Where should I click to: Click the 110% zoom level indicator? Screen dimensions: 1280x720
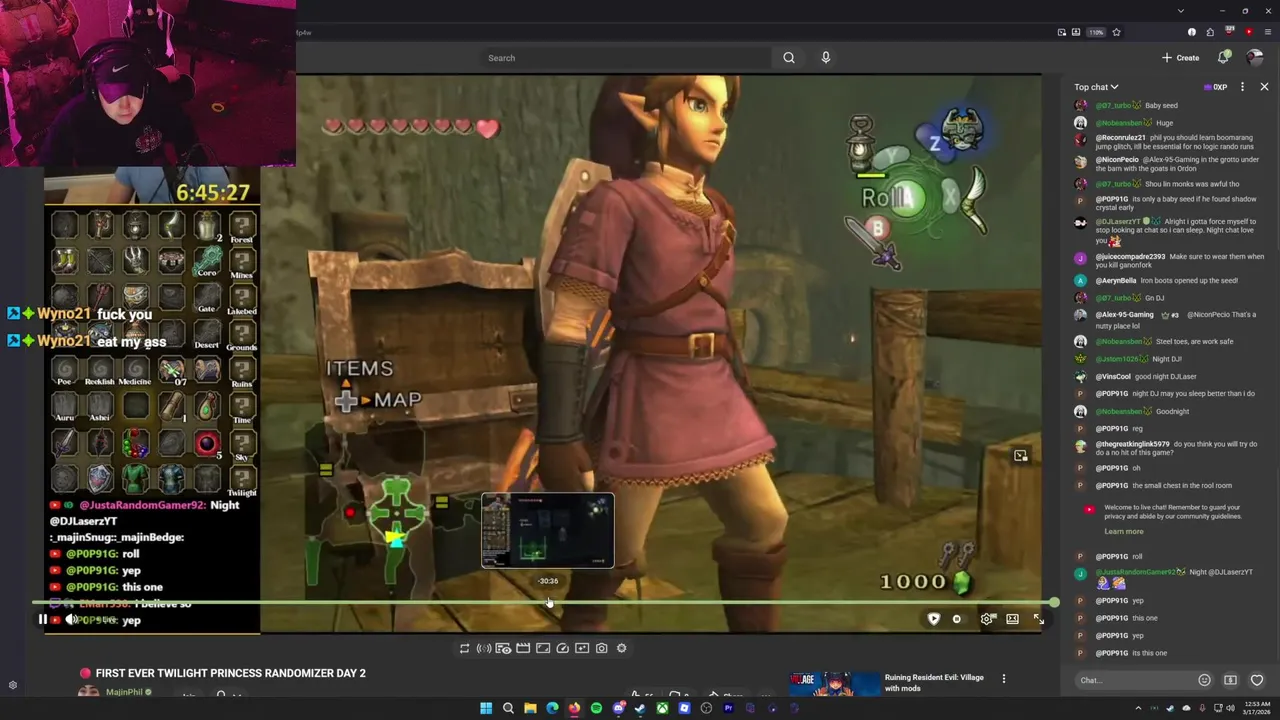[x=1096, y=32]
